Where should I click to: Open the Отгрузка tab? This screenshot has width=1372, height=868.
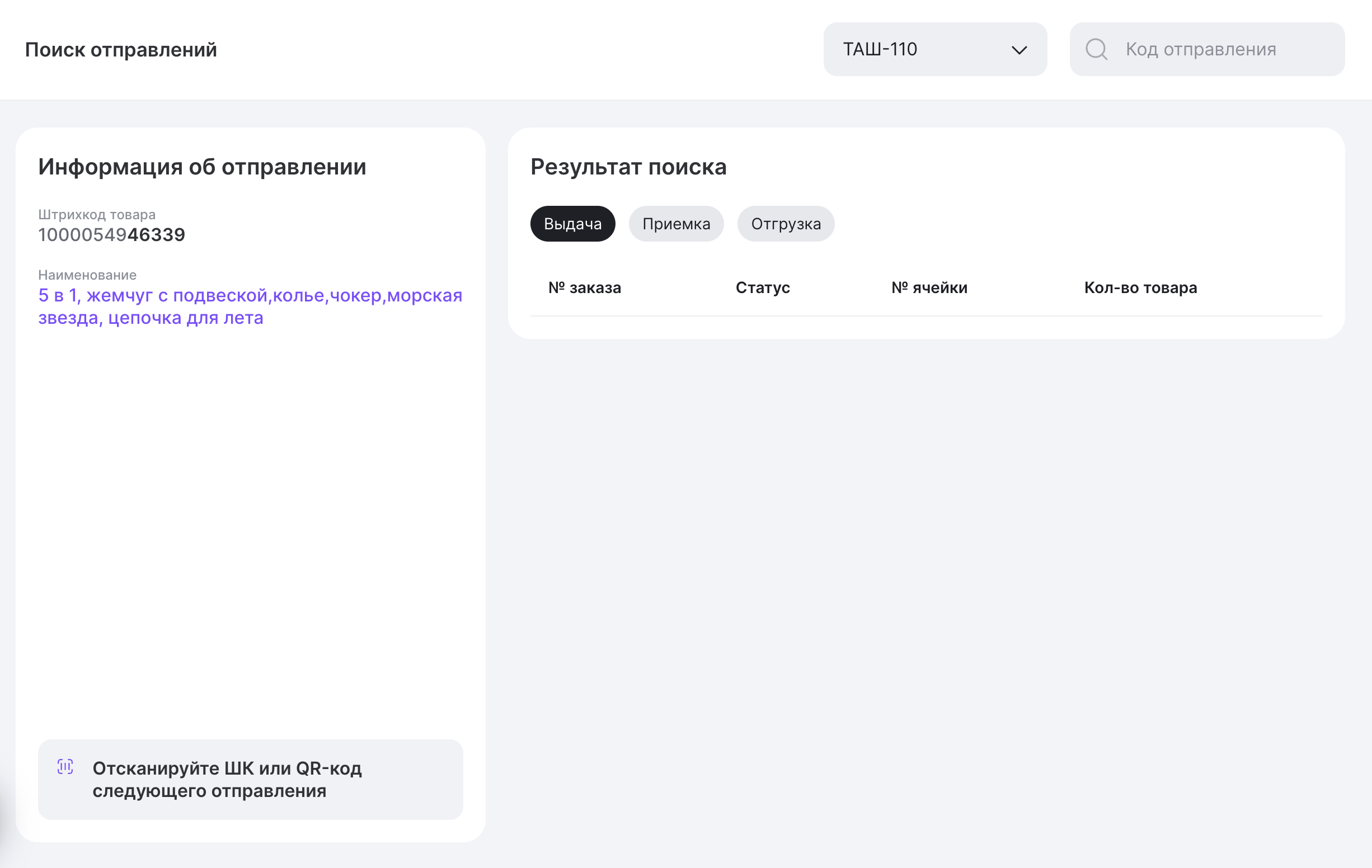785,224
